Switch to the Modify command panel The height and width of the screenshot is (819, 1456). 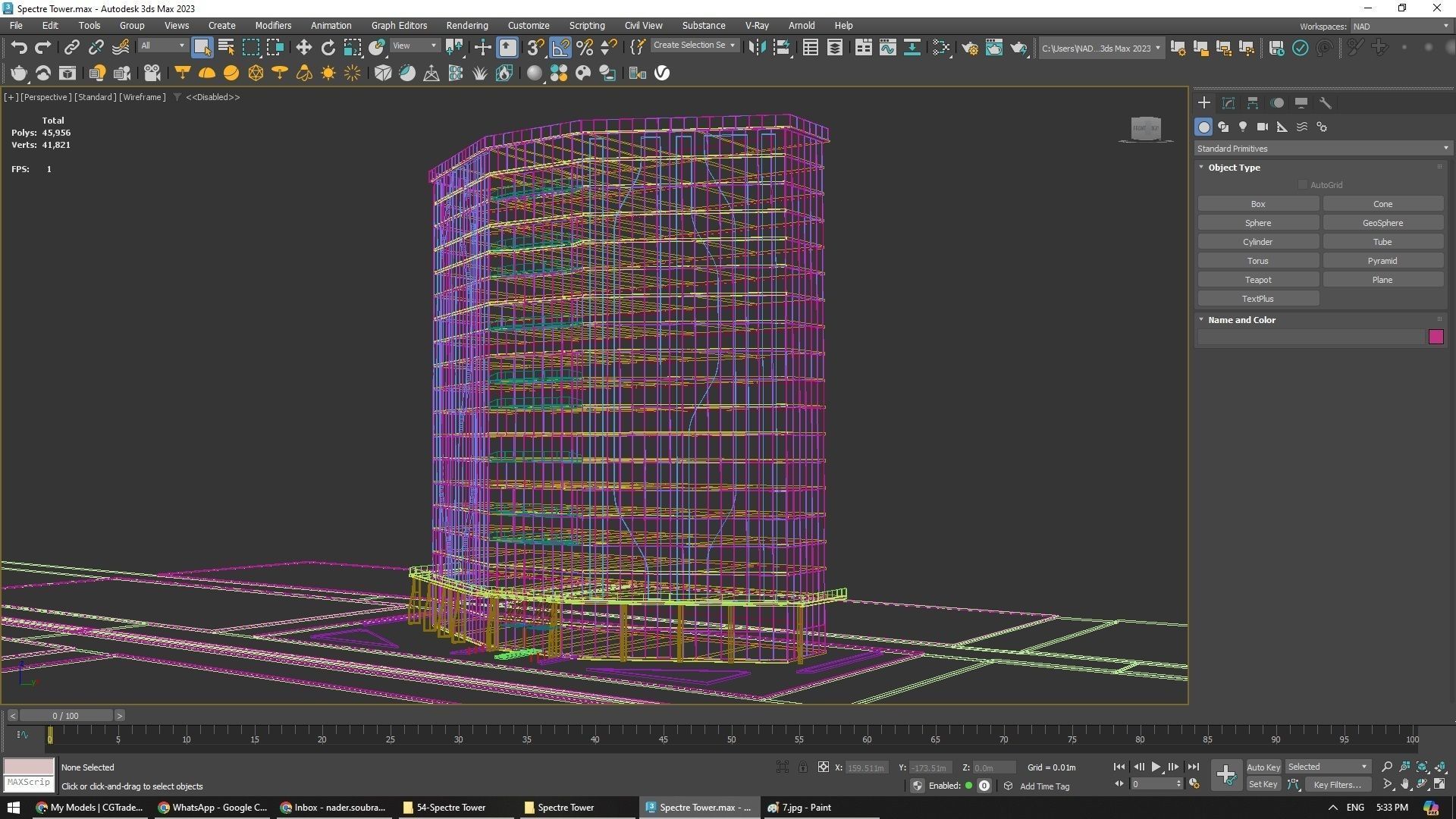[x=1228, y=103]
